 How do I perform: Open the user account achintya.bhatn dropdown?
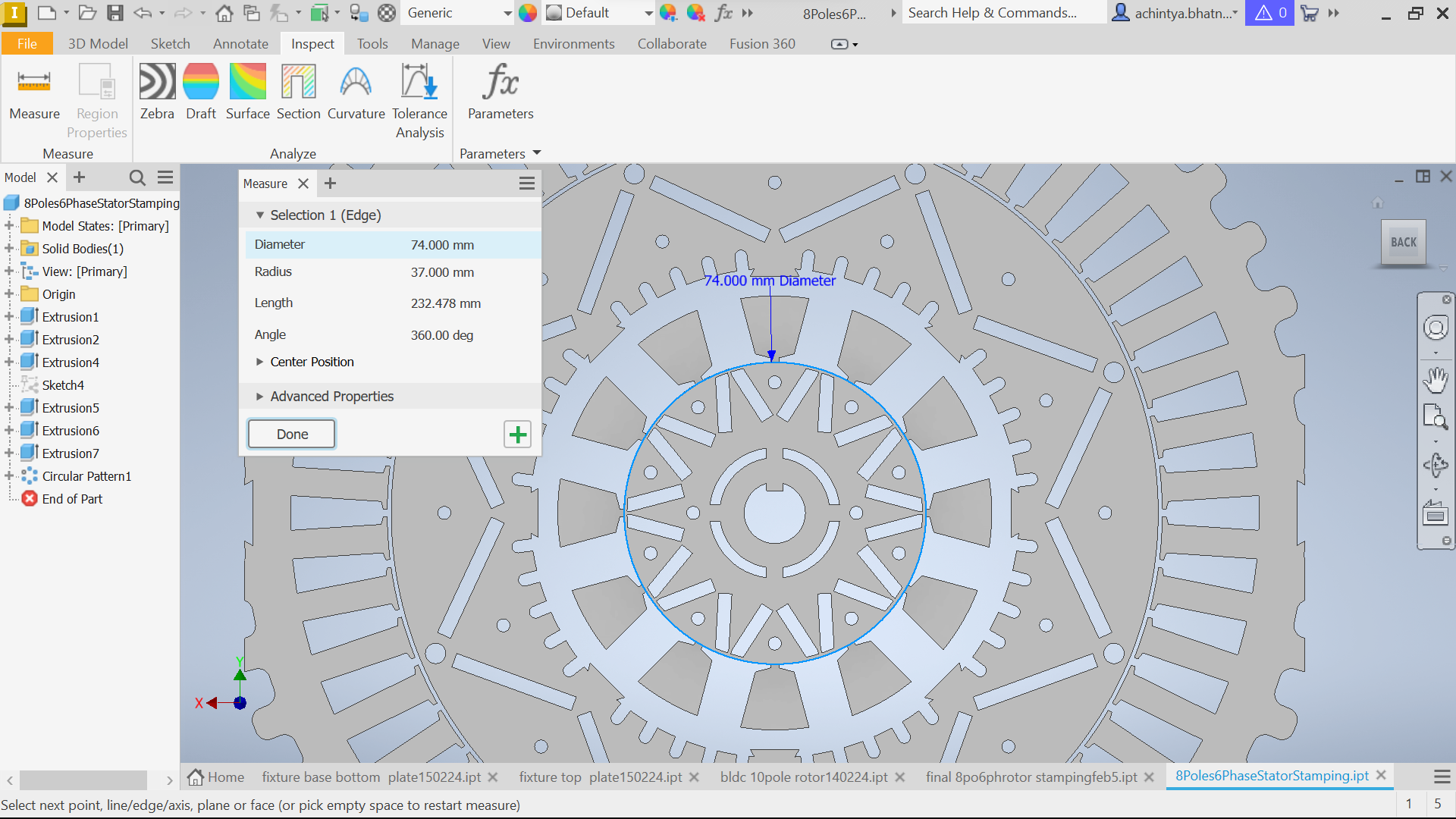click(1175, 13)
